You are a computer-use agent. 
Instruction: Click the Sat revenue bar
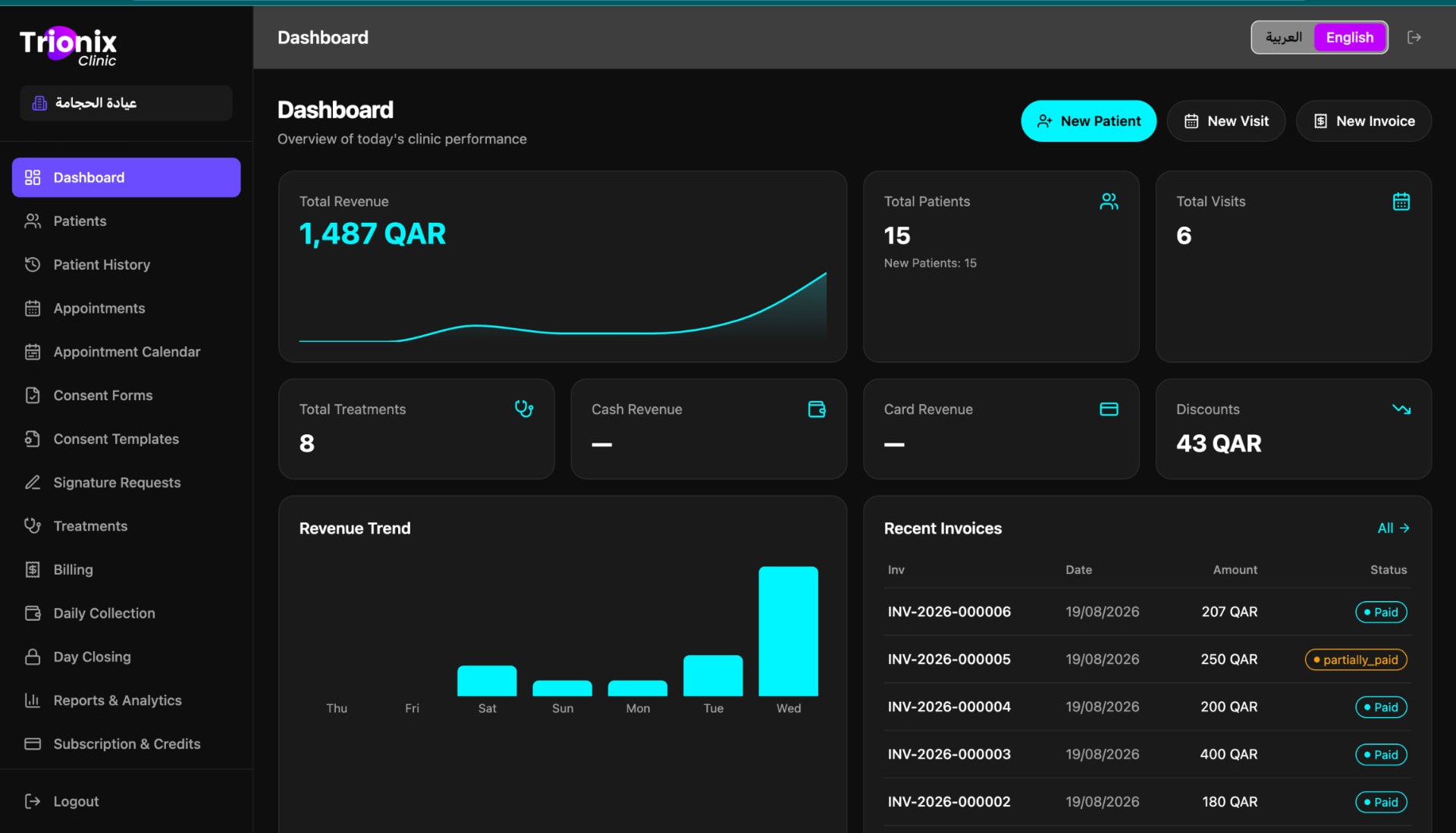(x=487, y=681)
